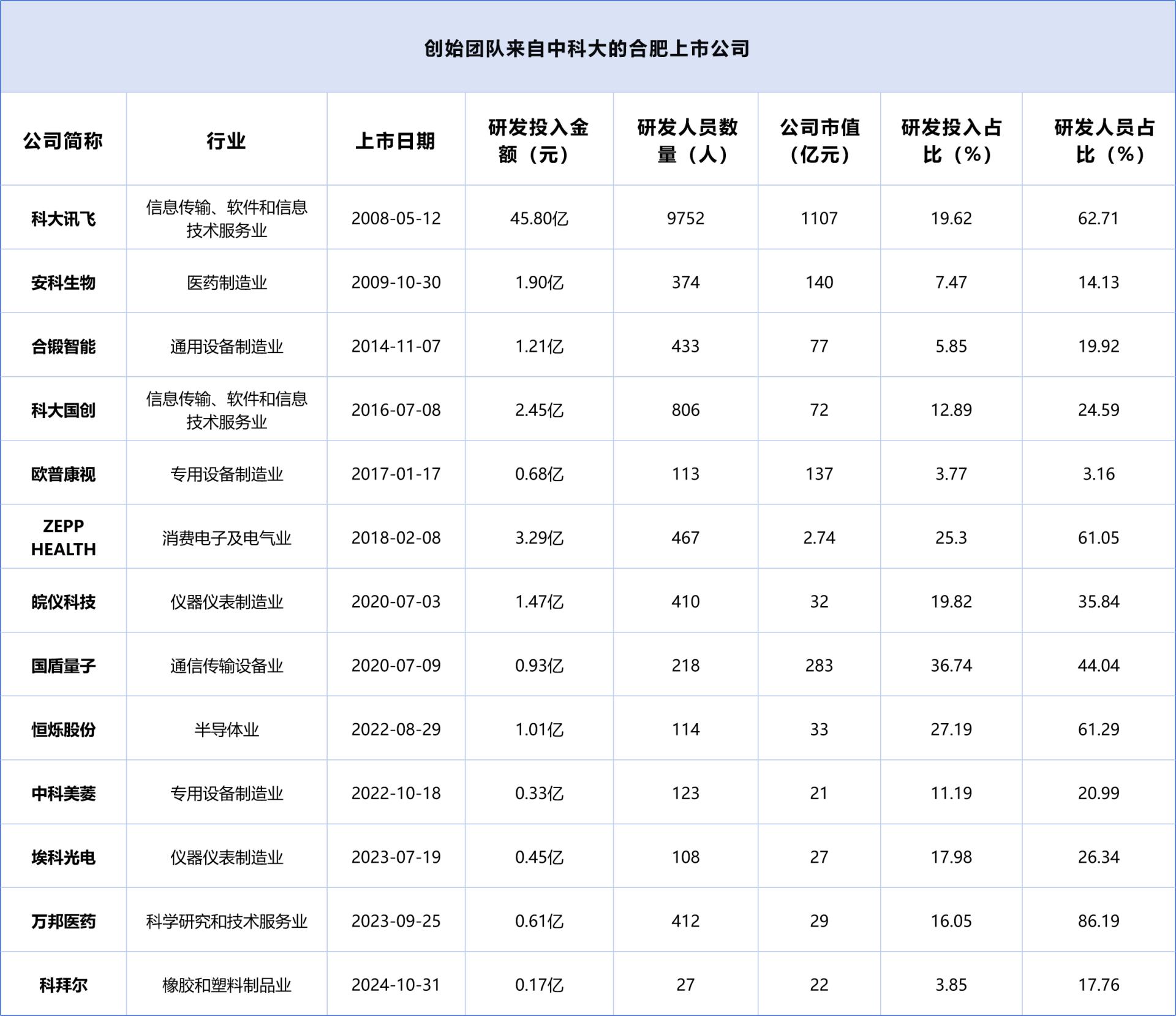Screen dimensions: 1176x1016
Task: Select the 安科生物 row label
Action: pos(63,282)
